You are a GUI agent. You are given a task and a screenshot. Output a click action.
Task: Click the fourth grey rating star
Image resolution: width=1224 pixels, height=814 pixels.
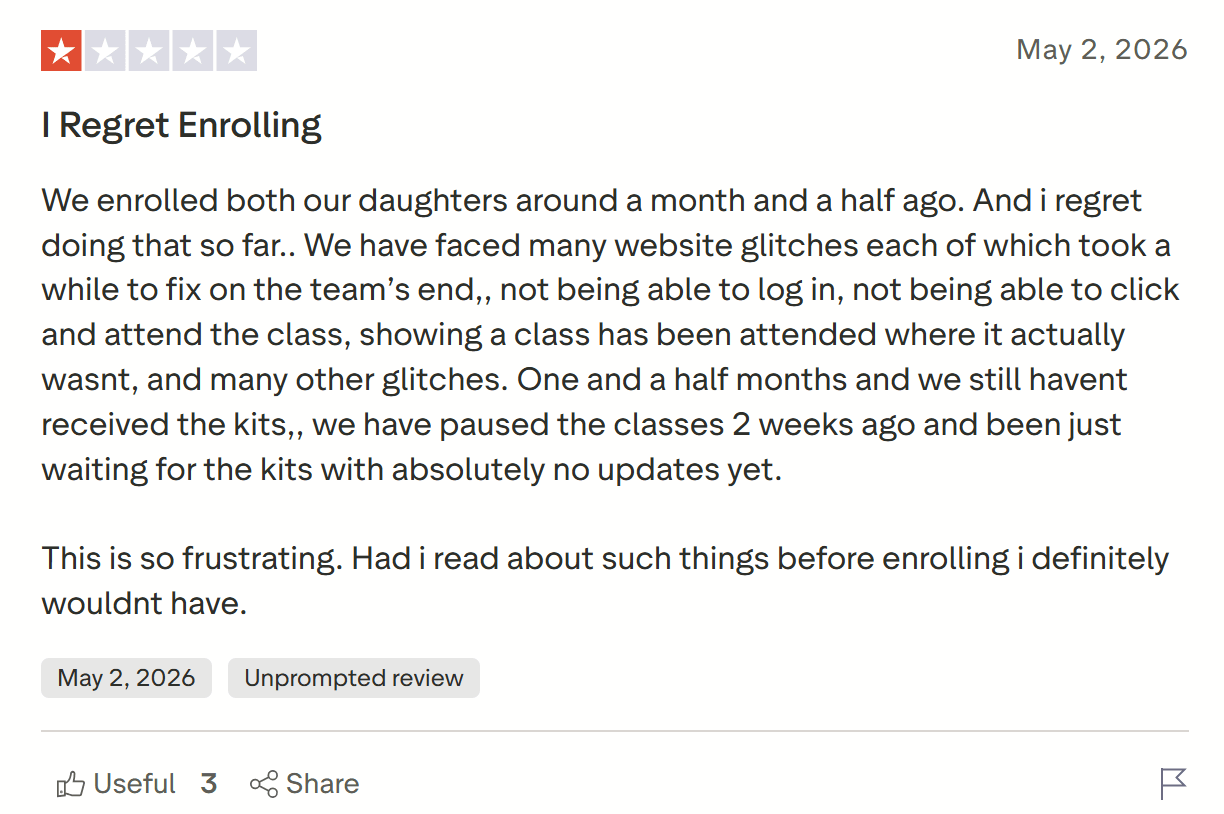tap(193, 51)
